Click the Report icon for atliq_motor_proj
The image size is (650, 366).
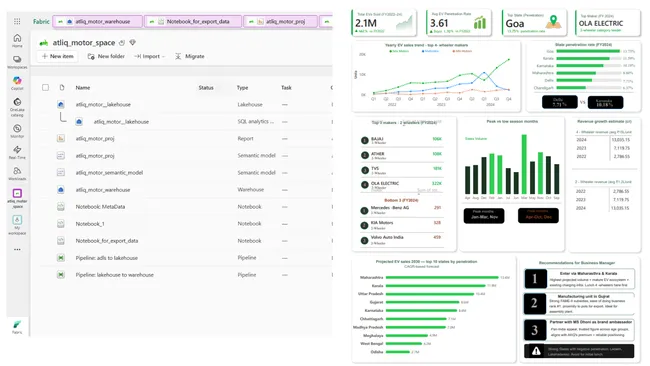61,138
